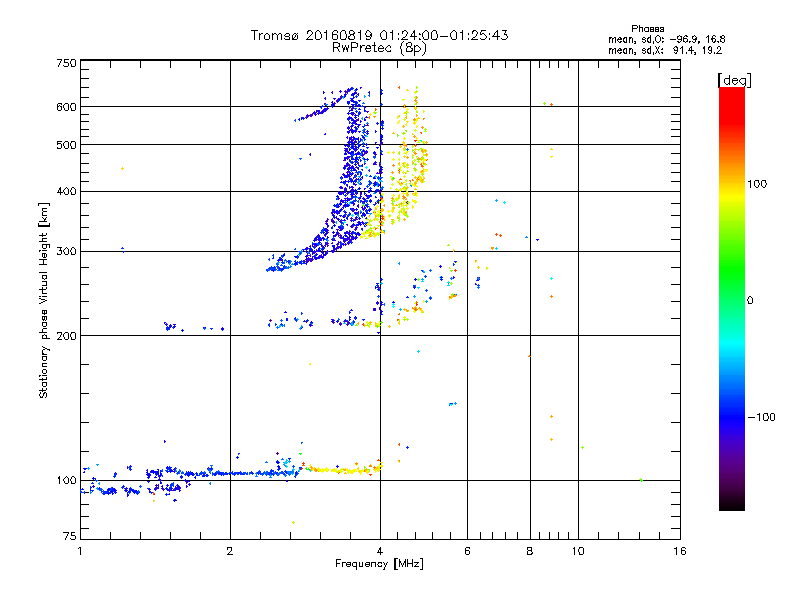Click the y-axis tick label "200"
The width and height of the screenshot is (800, 600).
(x=66, y=336)
